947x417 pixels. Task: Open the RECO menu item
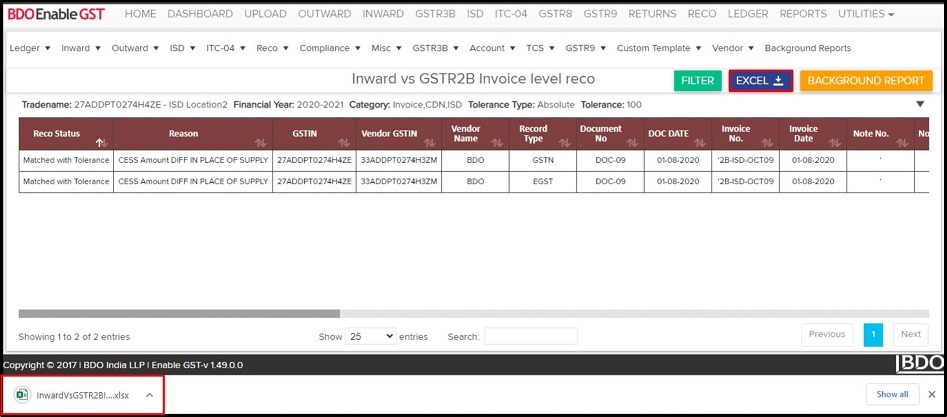click(x=702, y=14)
